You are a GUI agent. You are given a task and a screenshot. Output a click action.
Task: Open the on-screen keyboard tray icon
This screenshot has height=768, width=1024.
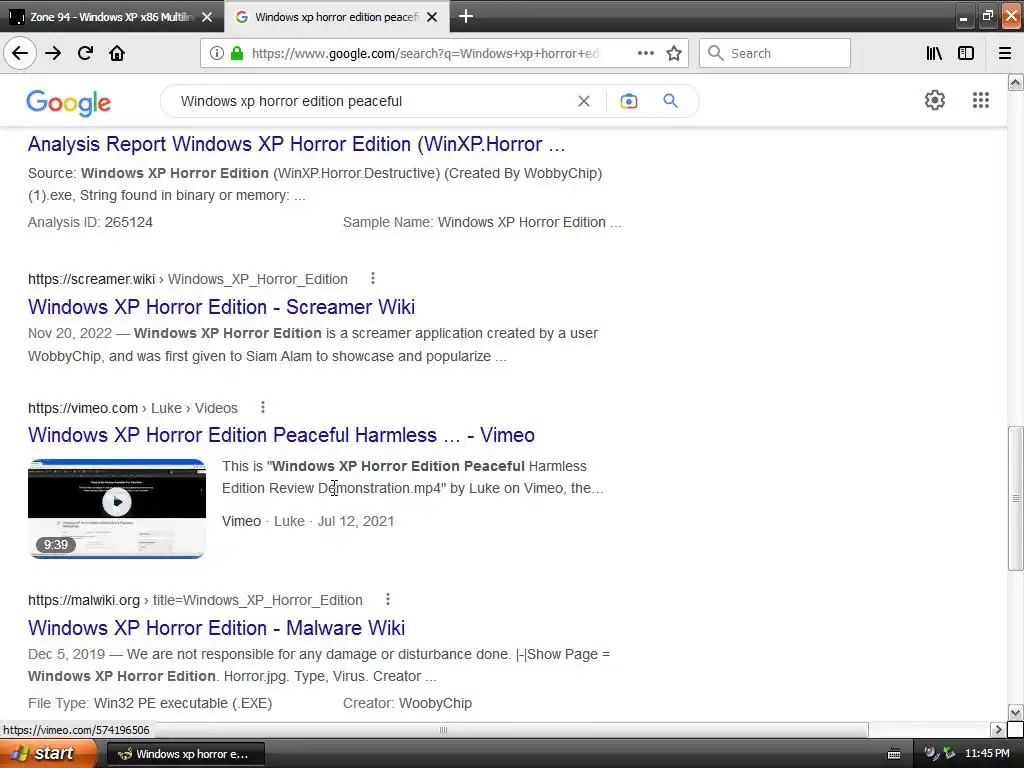click(894, 754)
